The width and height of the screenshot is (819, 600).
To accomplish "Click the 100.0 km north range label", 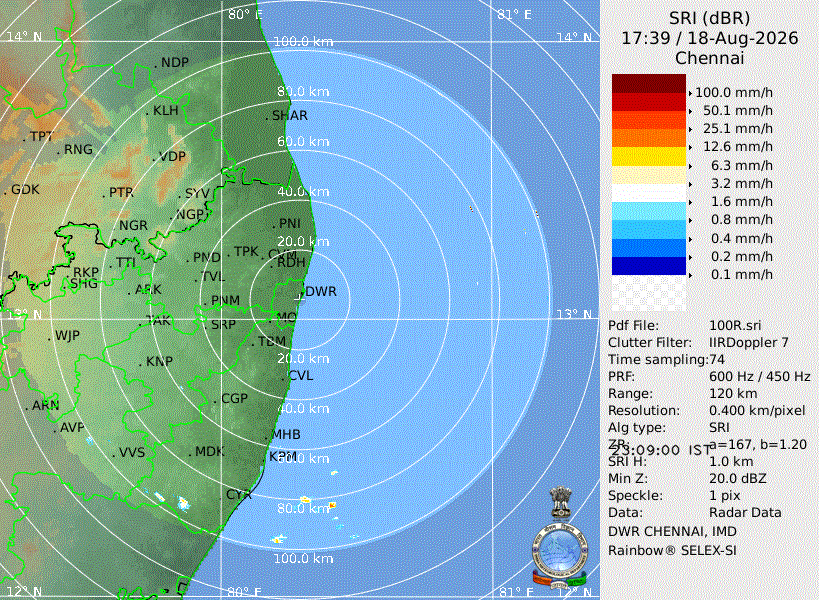I will pos(303,41).
